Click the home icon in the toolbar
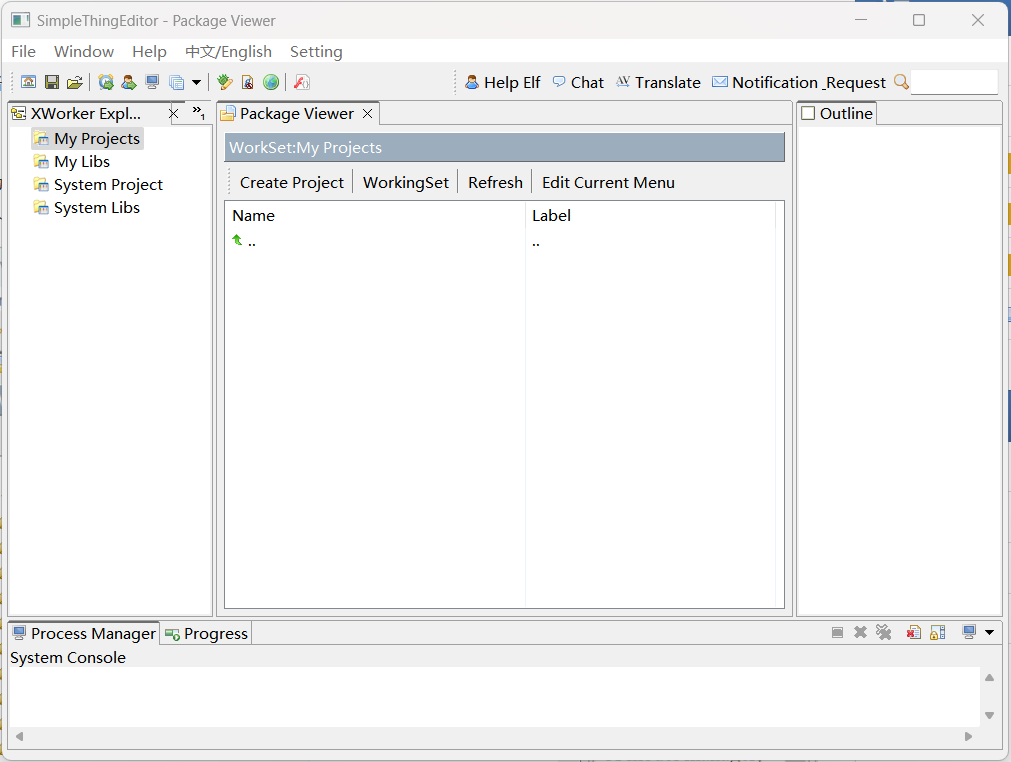This screenshot has height=762, width=1011. click(x=29, y=82)
